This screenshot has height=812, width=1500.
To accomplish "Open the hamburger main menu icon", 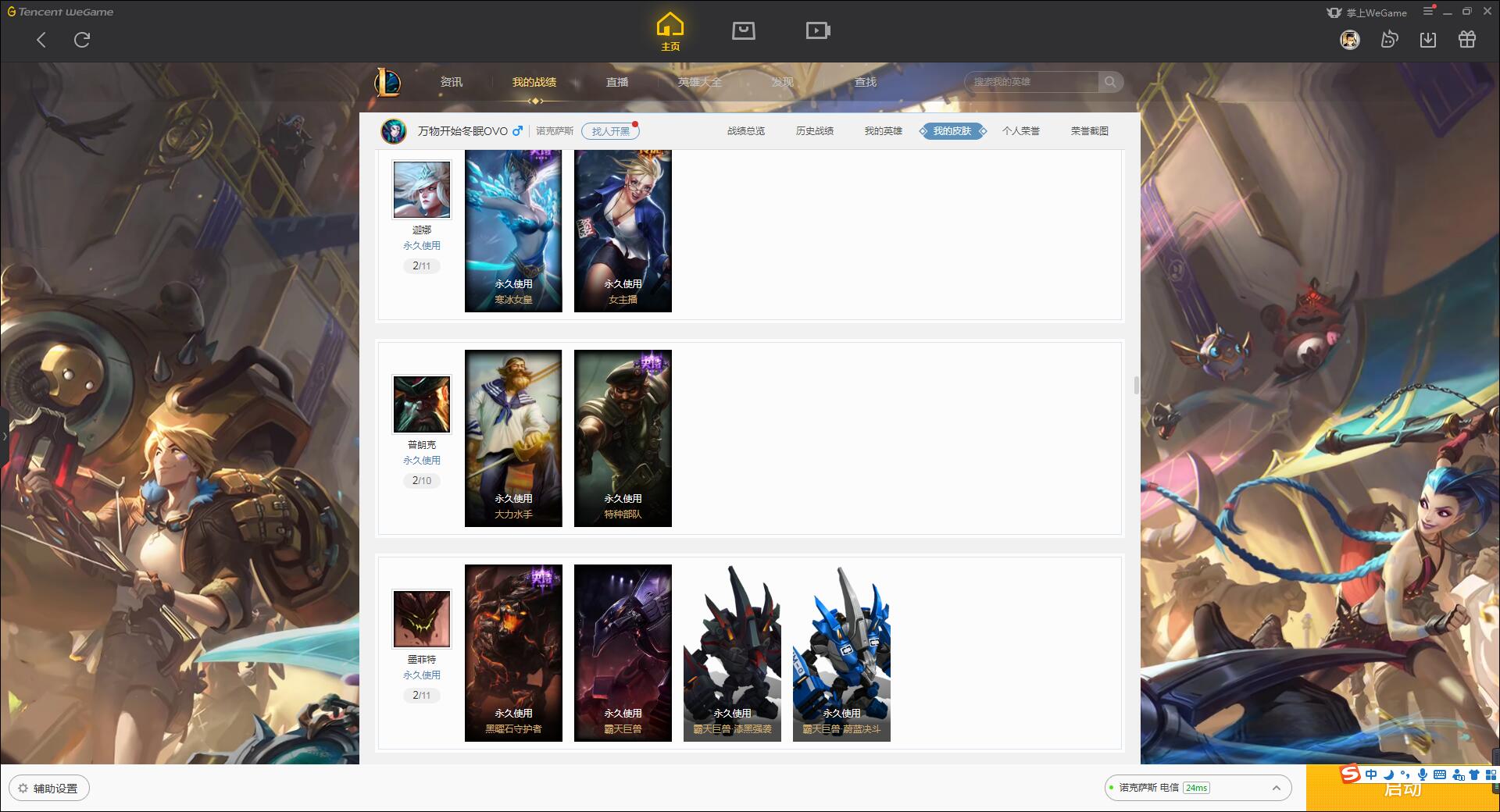I will pos(1428,11).
